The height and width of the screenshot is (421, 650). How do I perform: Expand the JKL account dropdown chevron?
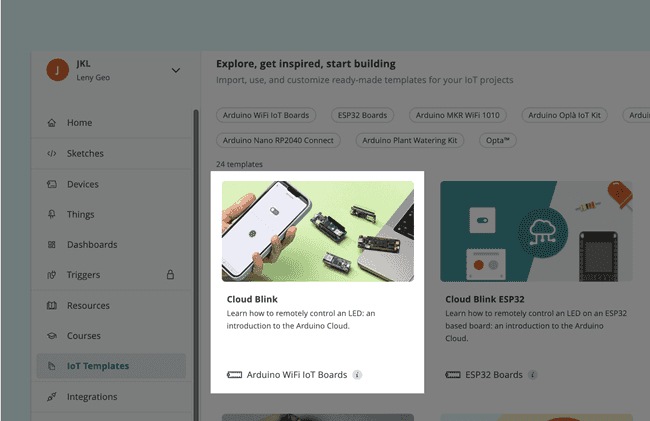176,70
